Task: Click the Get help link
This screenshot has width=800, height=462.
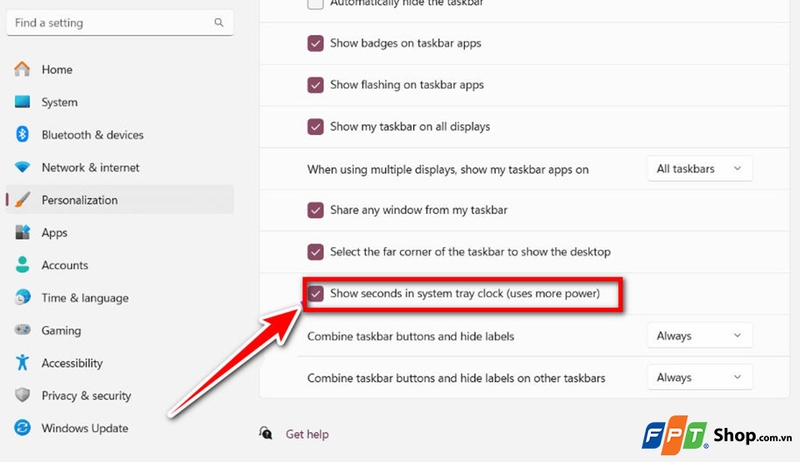Action: point(307,434)
